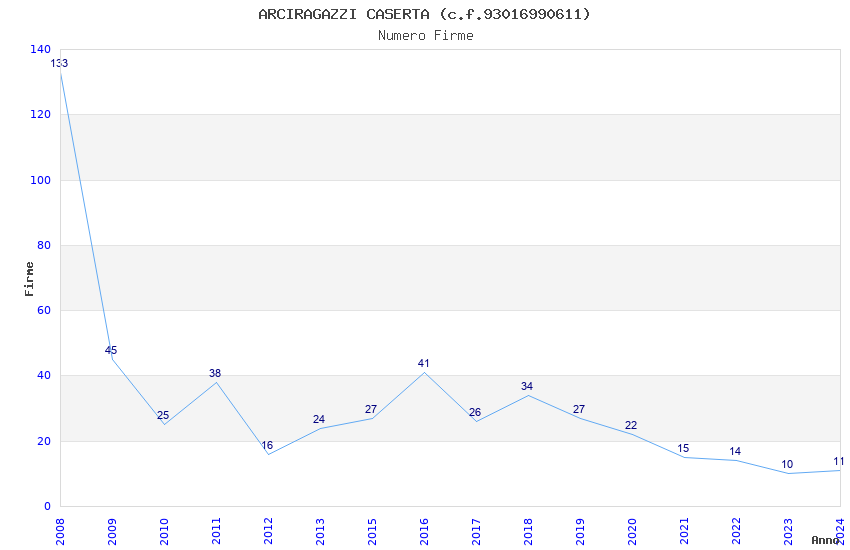Viewport: 850px width, 550px height.
Task: Select x-axis year label 2016
Action: tap(424, 532)
